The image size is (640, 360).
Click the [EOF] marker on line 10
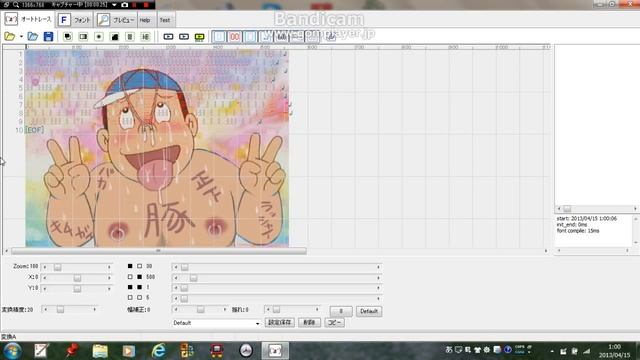[34, 130]
